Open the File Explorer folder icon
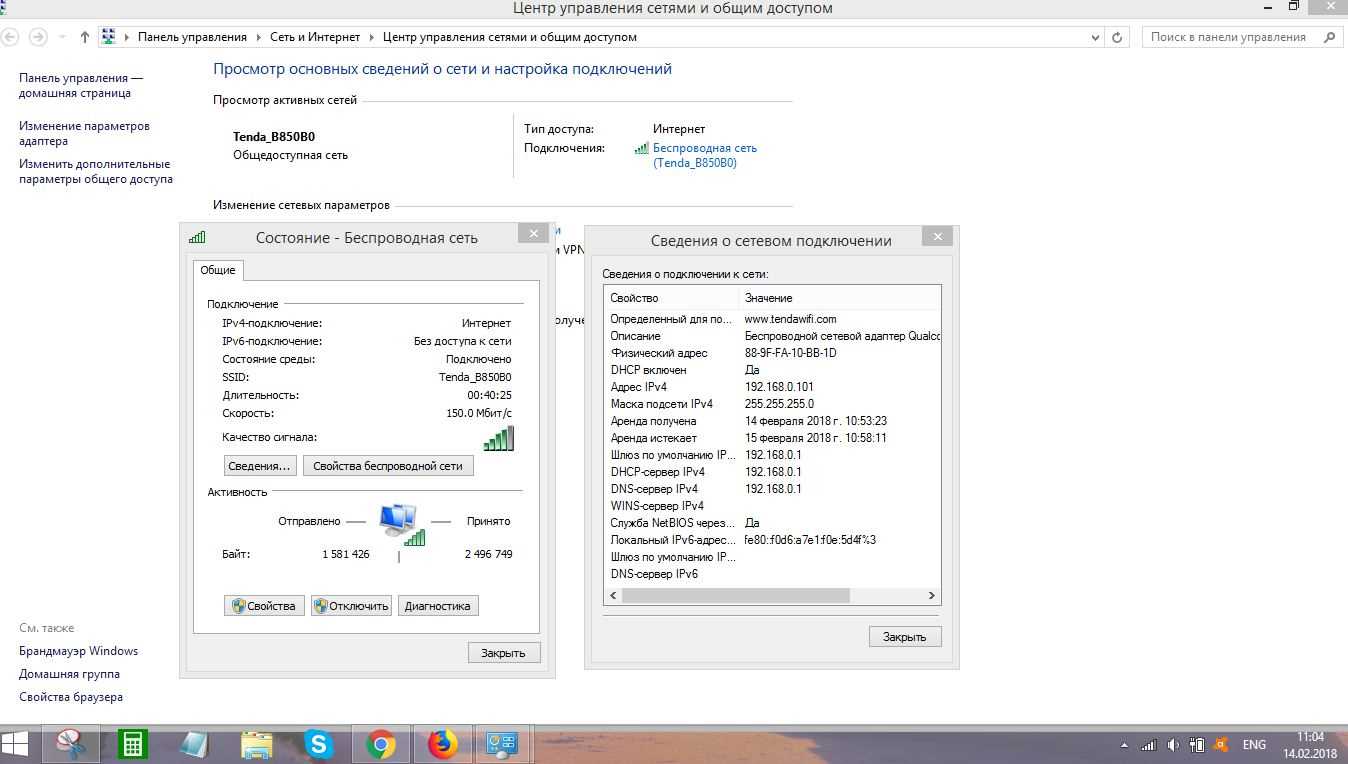This screenshot has width=1348, height=764. (257, 744)
